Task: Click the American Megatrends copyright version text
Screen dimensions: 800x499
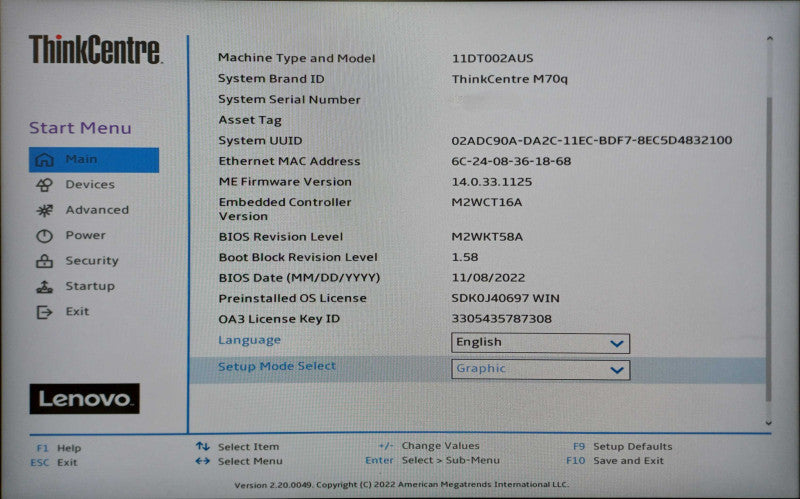Action: click(402, 484)
